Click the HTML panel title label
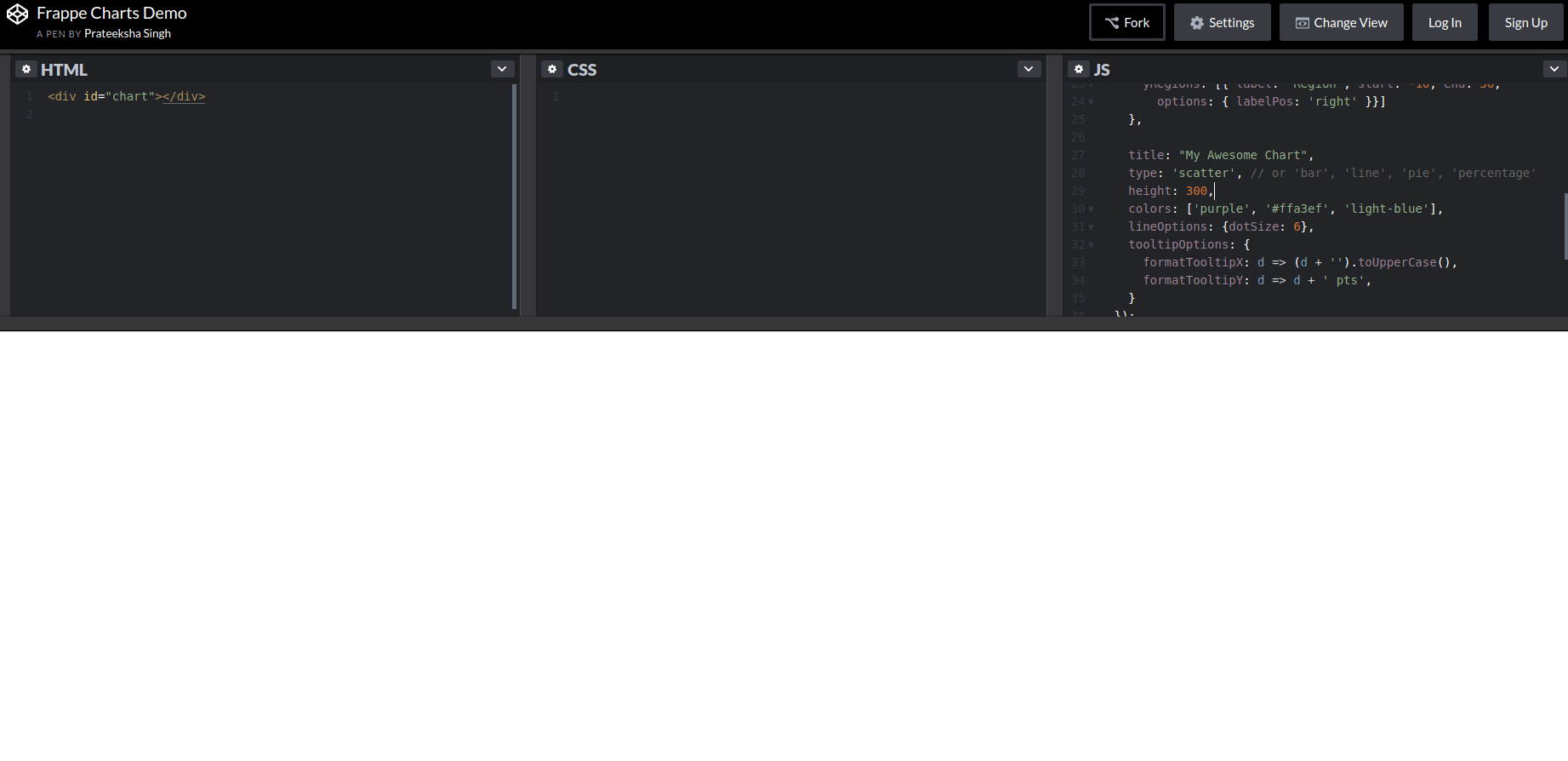 tap(64, 70)
